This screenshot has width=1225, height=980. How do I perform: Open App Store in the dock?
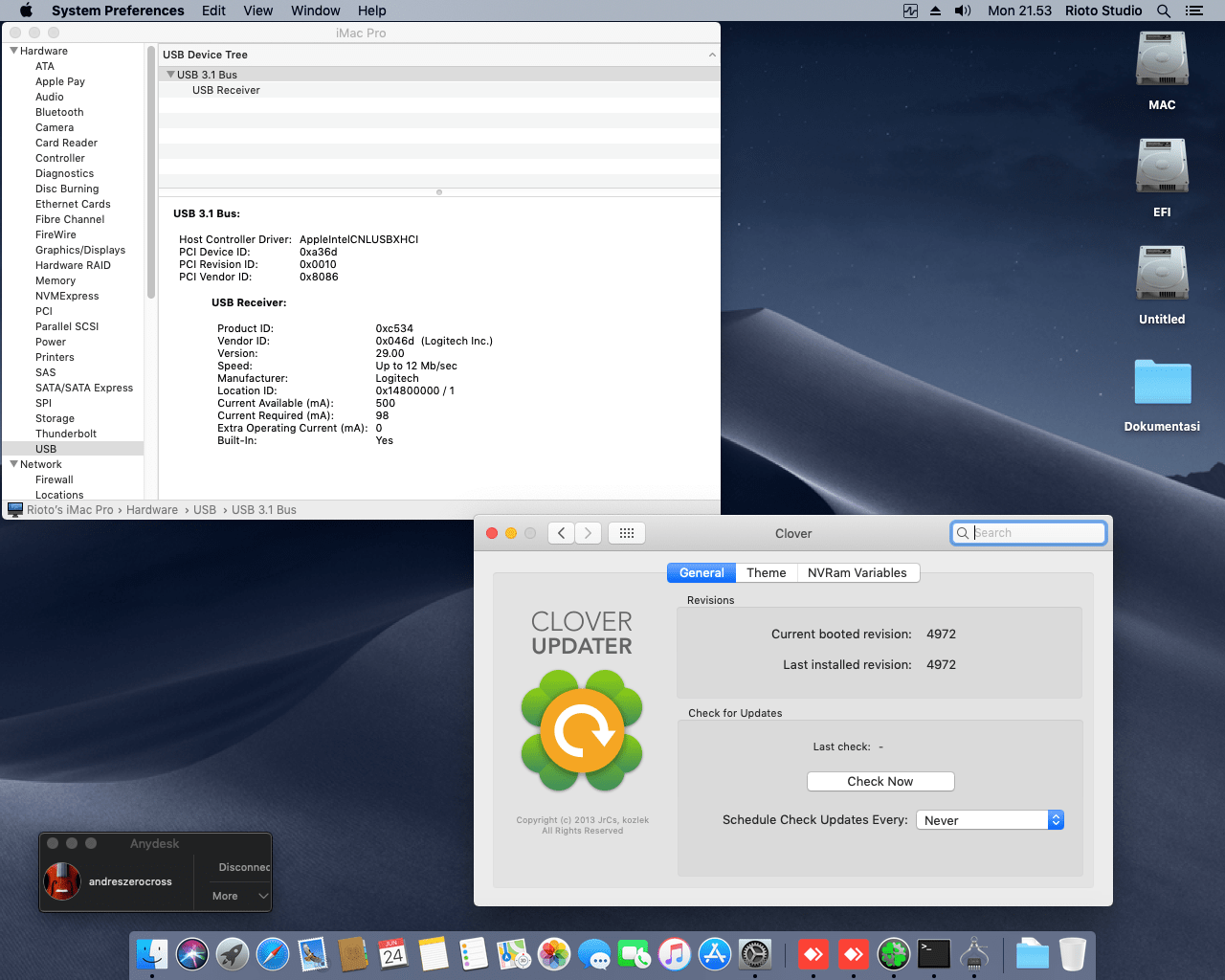[x=715, y=954]
